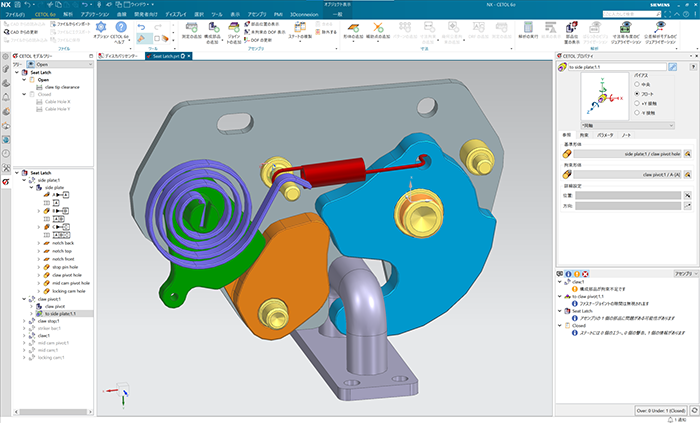
Task: Select the first bias radio option
Action: click(637, 84)
